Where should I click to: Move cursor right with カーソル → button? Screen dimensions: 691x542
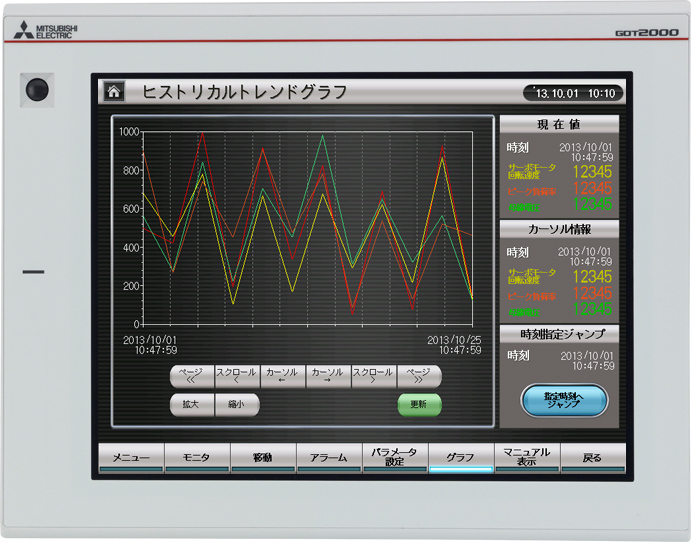(328, 376)
